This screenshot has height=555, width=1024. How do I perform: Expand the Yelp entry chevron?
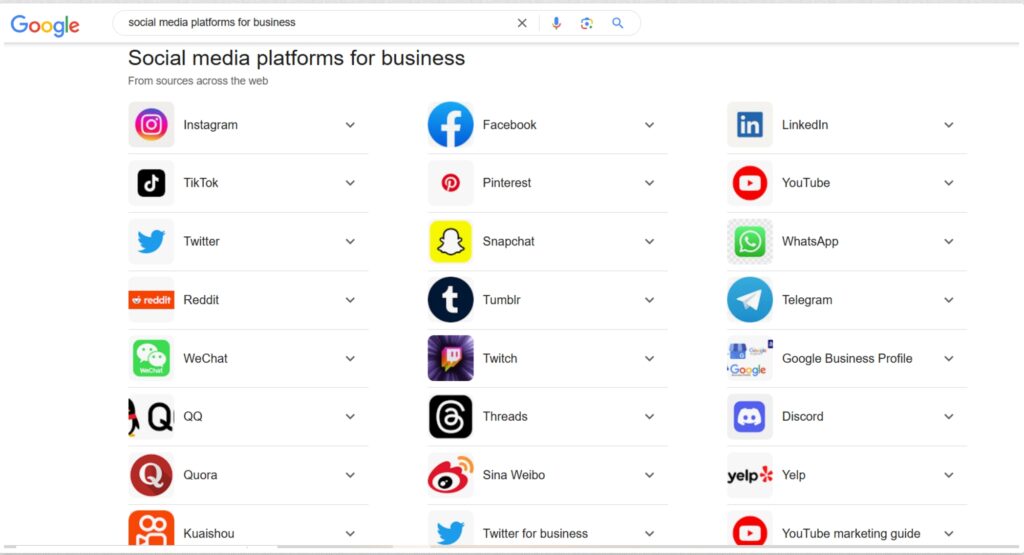tap(949, 475)
